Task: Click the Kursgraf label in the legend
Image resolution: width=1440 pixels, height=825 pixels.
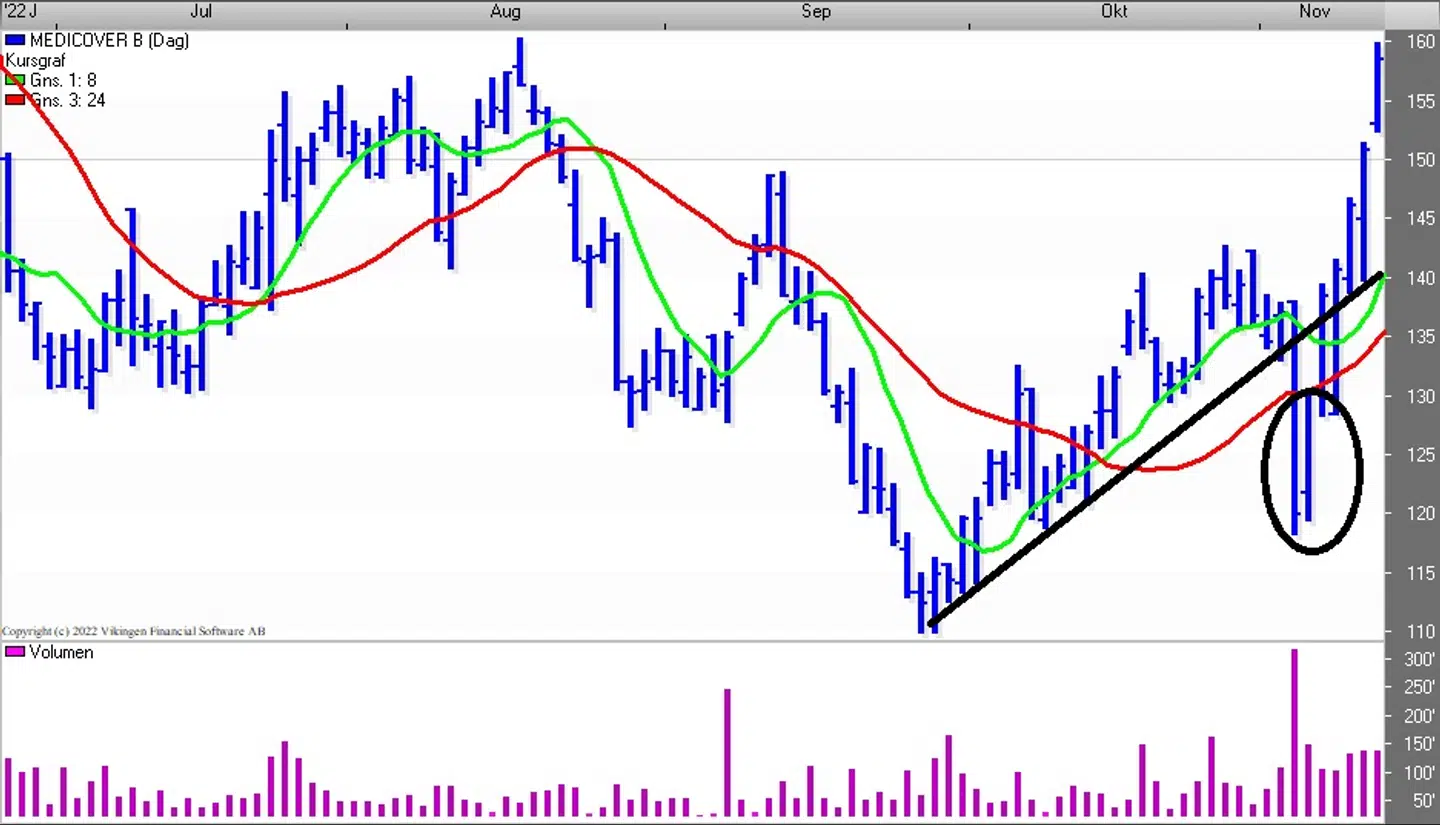Action: [x=37, y=61]
